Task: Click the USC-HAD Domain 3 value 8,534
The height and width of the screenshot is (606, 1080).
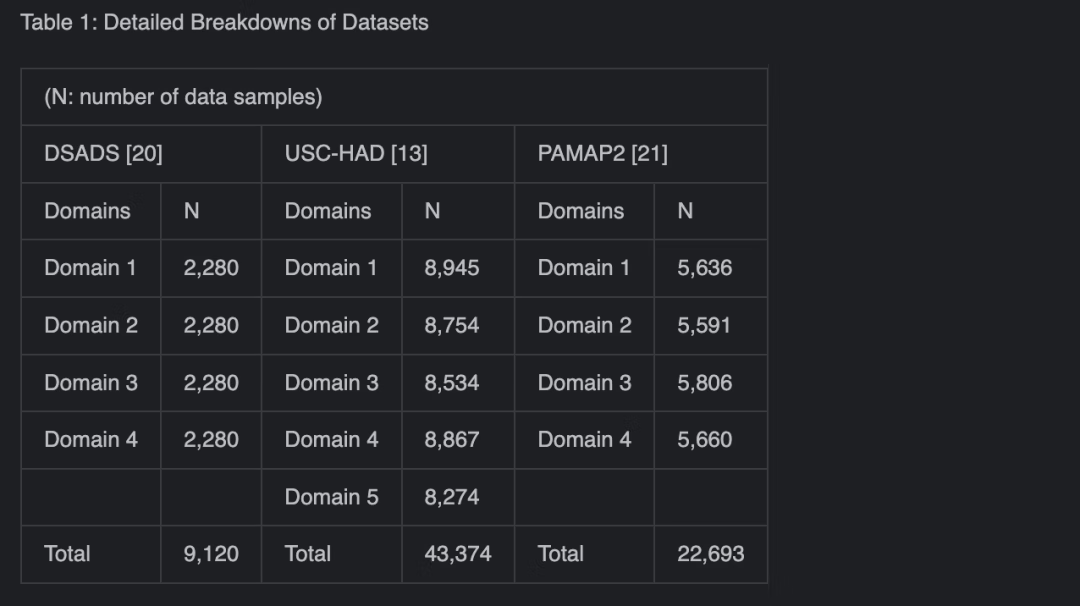Action: [x=452, y=383]
